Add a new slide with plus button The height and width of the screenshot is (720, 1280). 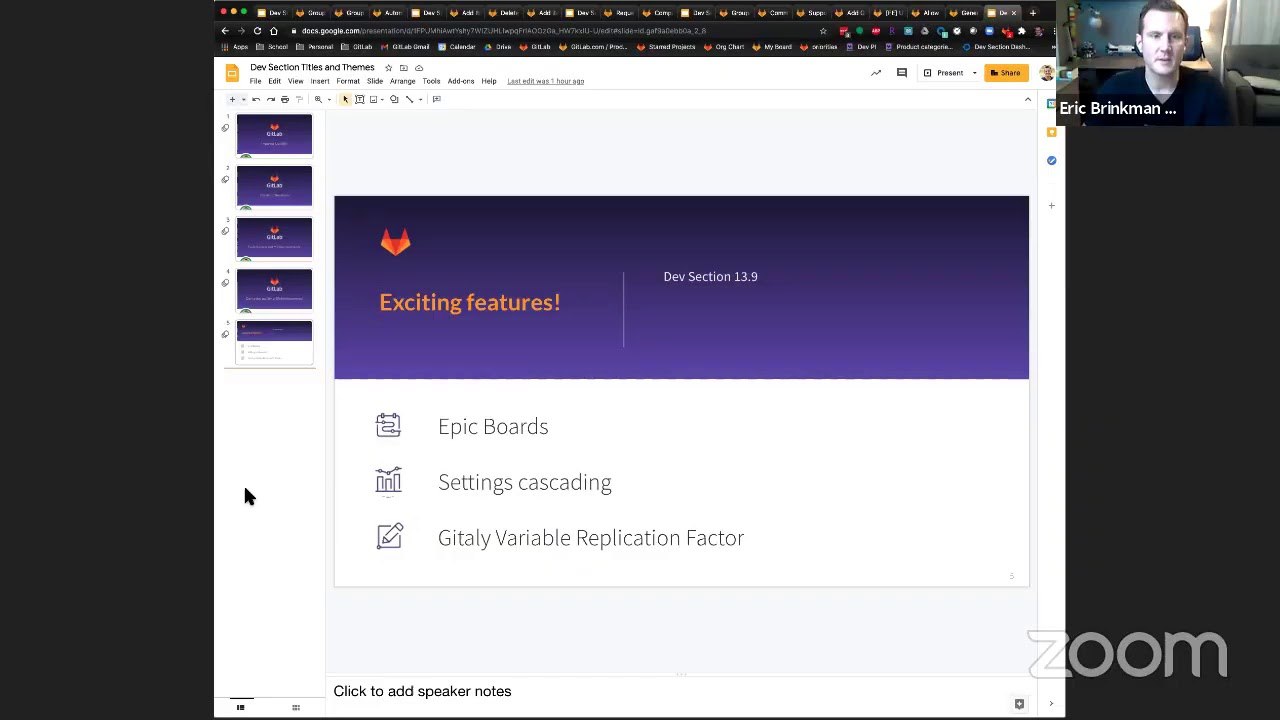(232, 99)
